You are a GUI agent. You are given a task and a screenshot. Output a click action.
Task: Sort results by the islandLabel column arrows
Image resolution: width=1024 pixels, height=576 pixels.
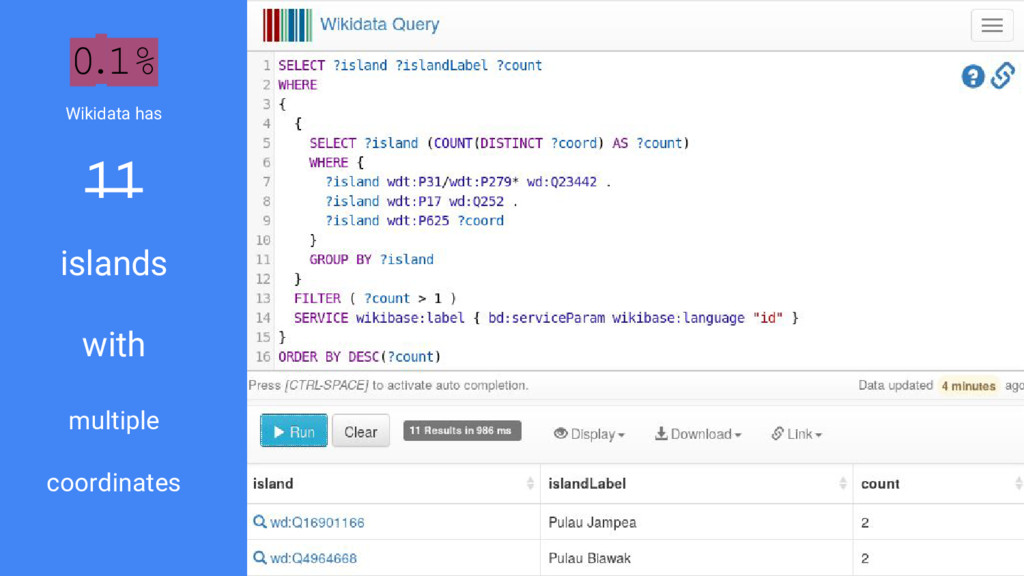[x=842, y=483]
